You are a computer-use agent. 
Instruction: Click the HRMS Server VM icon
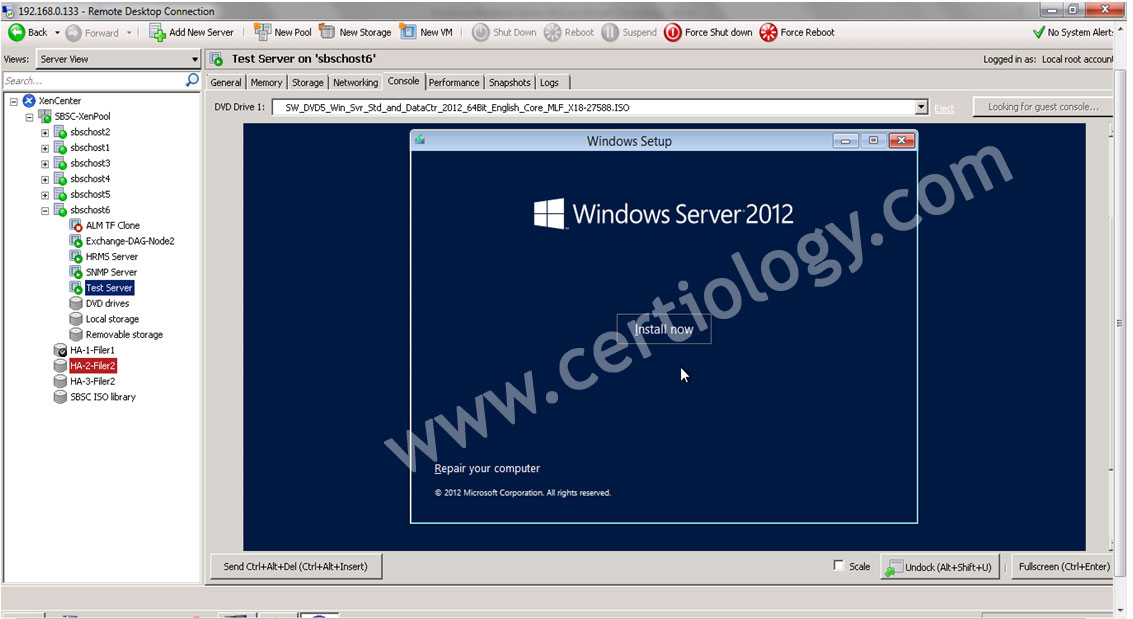coord(76,256)
